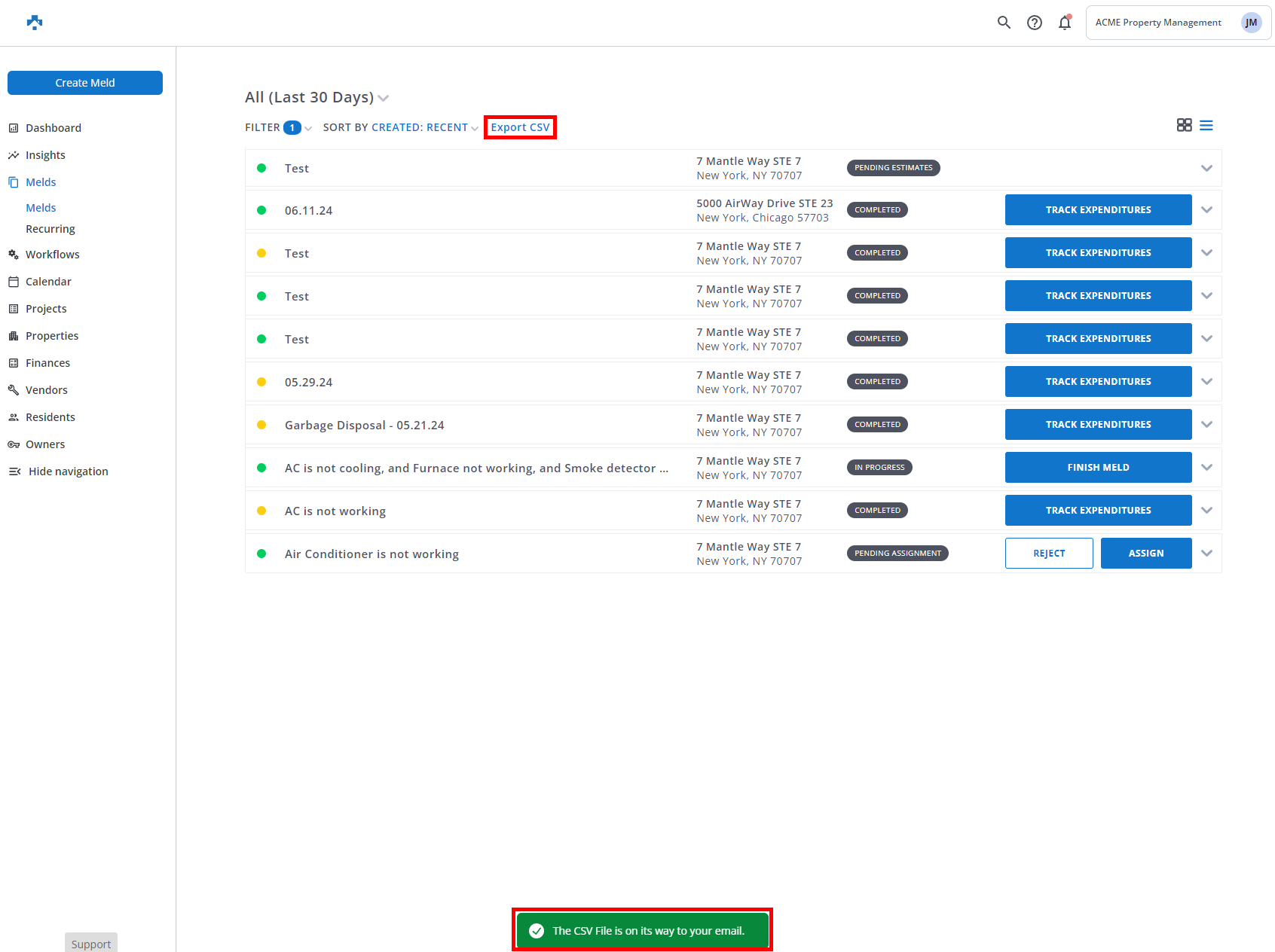1275x952 pixels.
Task: Open Insights in the sidebar
Action: tap(45, 155)
